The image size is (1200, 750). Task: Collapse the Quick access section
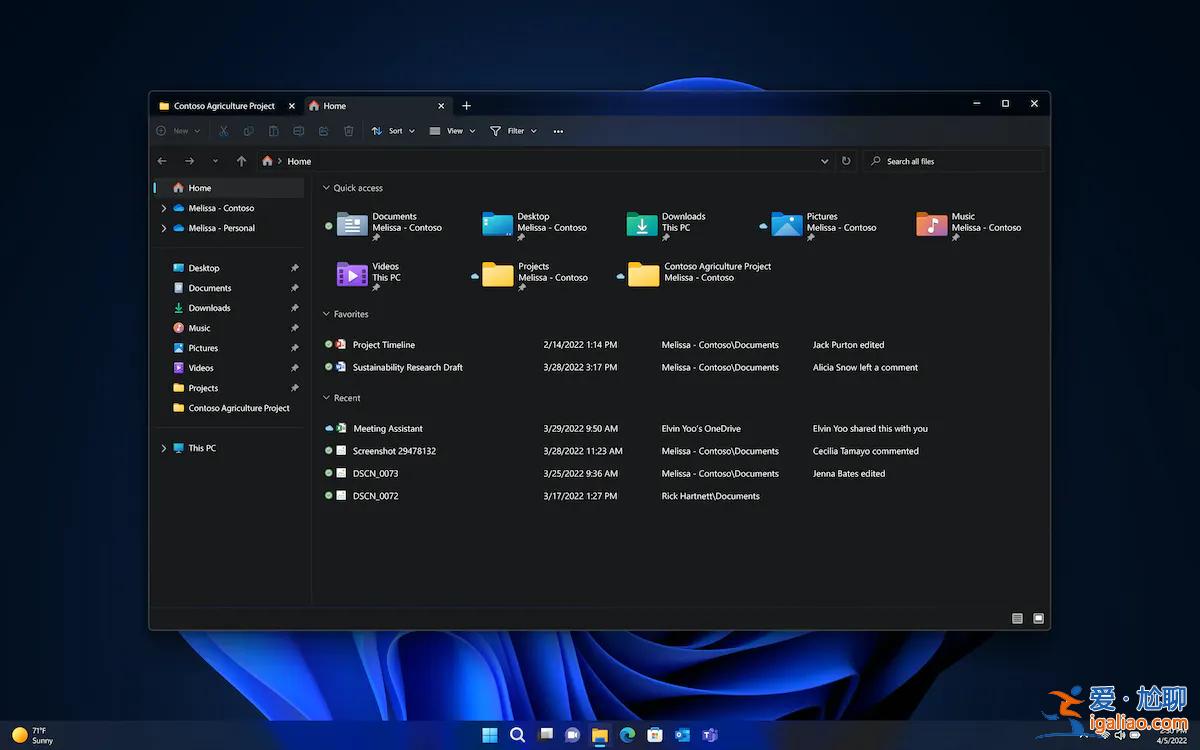click(x=325, y=187)
